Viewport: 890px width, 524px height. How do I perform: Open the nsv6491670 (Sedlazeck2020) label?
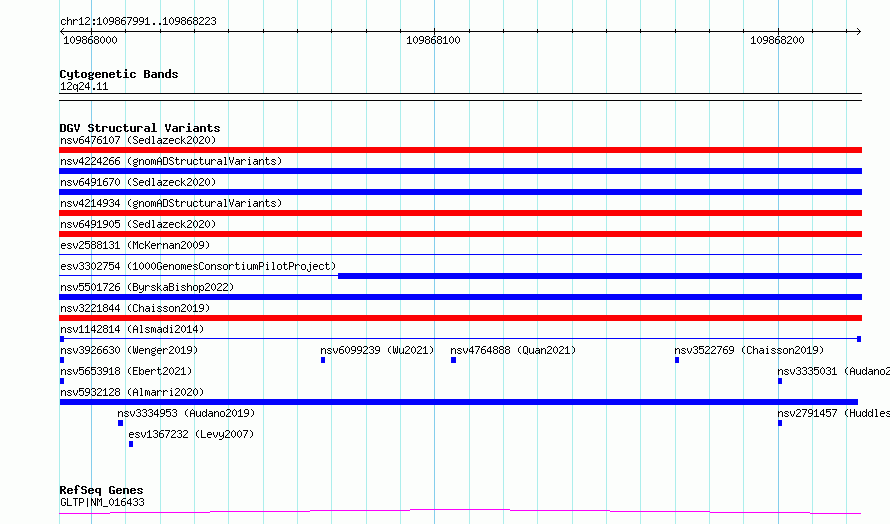(138, 182)
